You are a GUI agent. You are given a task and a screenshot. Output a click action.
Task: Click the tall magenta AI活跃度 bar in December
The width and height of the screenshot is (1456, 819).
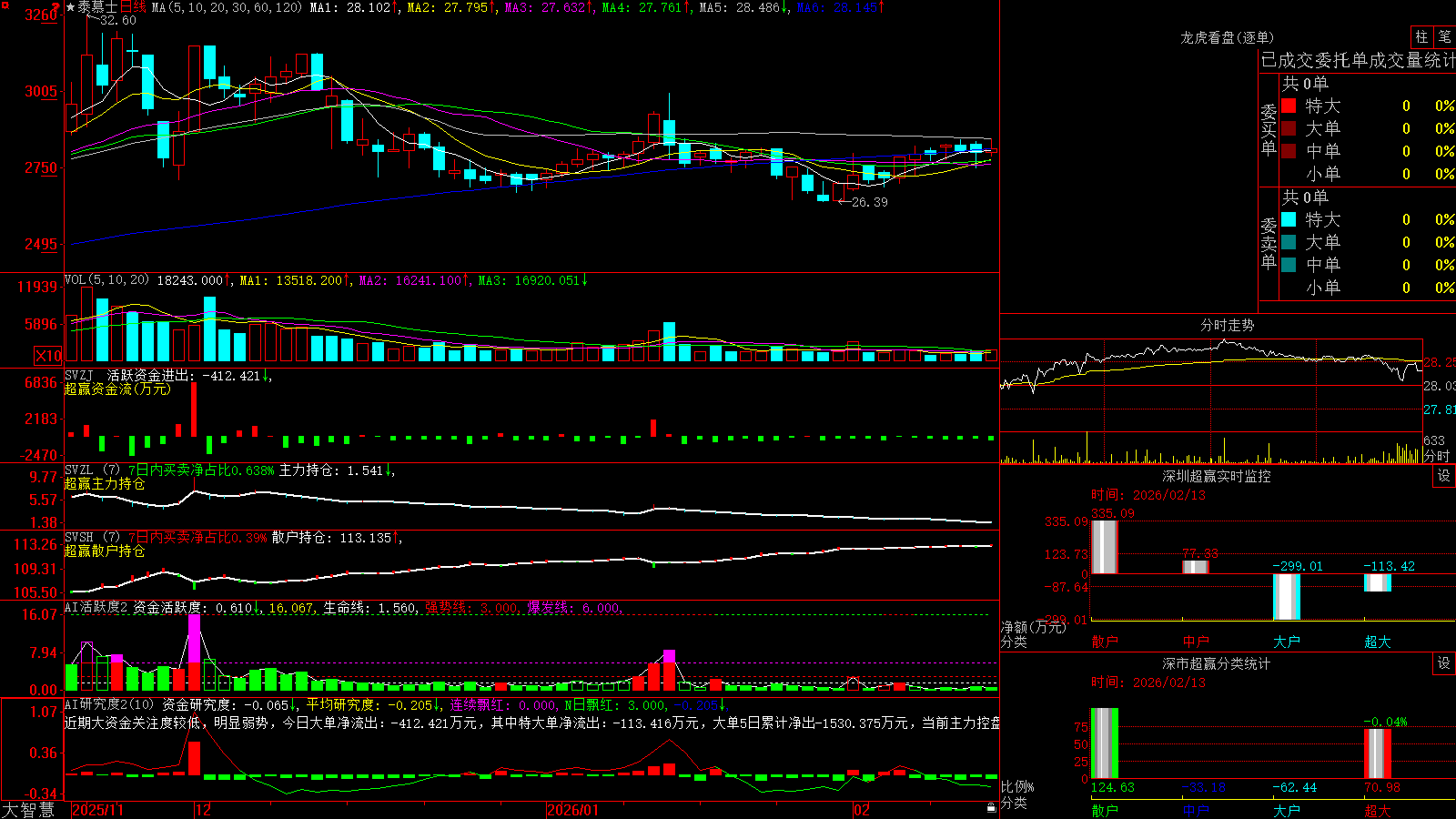click(x=194, y=652)
